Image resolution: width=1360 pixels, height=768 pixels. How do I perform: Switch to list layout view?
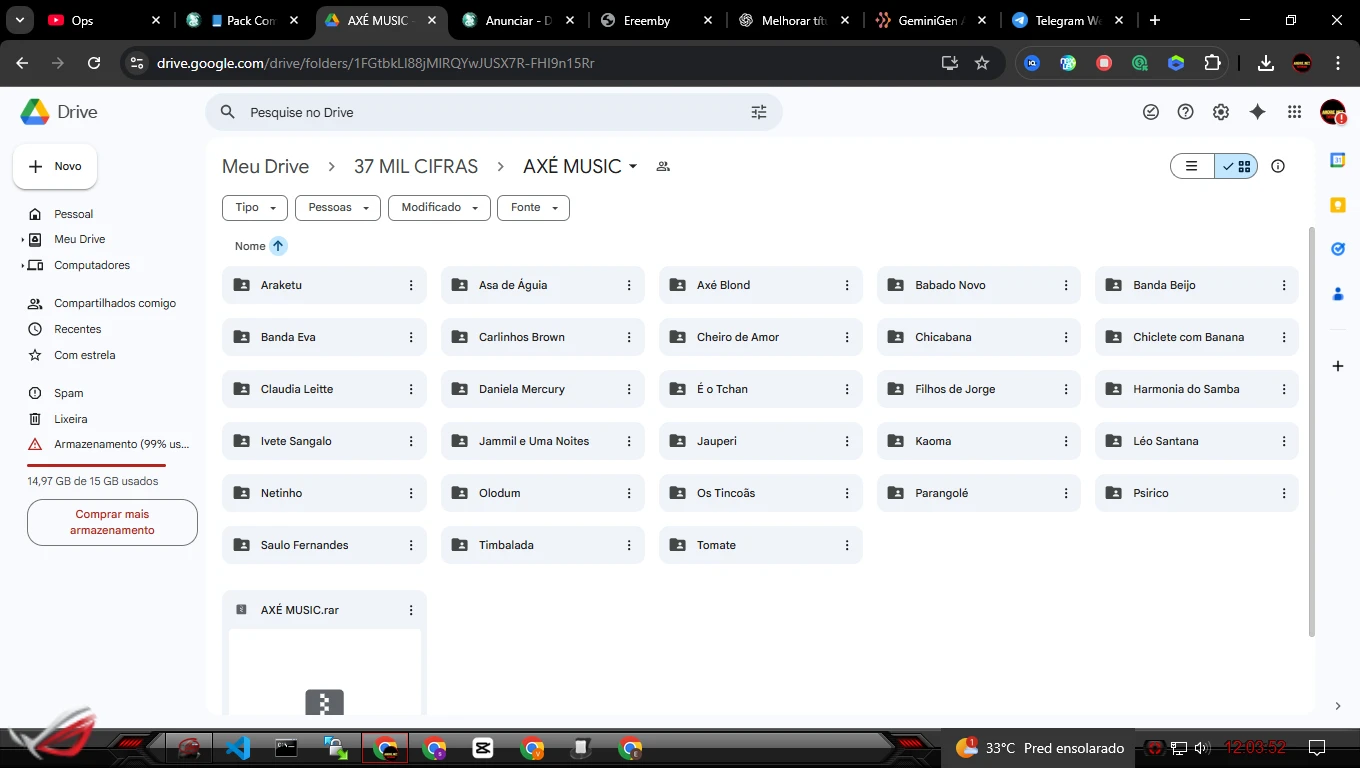(1192, 166)
